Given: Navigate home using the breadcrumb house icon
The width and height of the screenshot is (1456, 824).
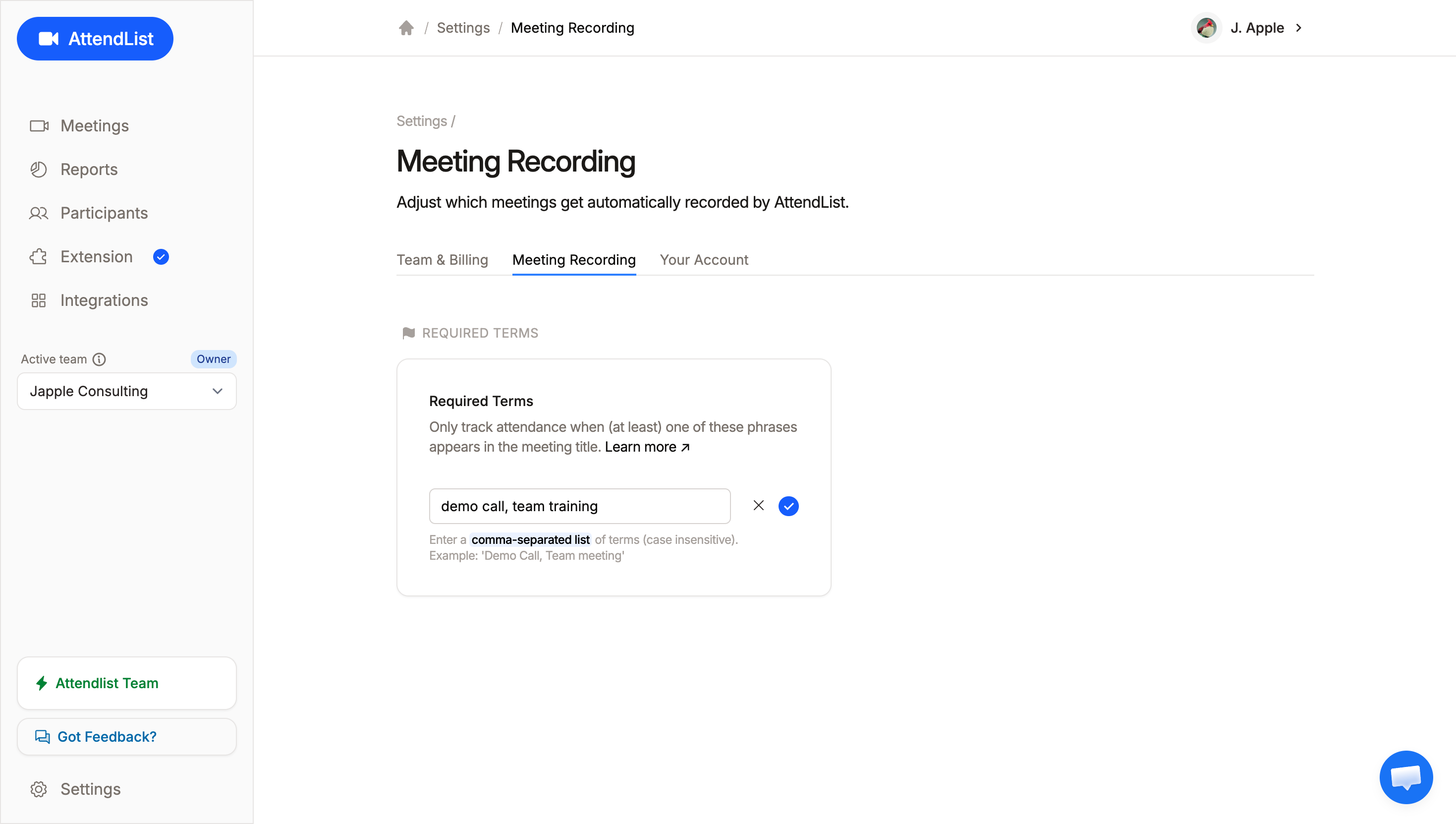Looking at the screenshot, I should [406, 27].
